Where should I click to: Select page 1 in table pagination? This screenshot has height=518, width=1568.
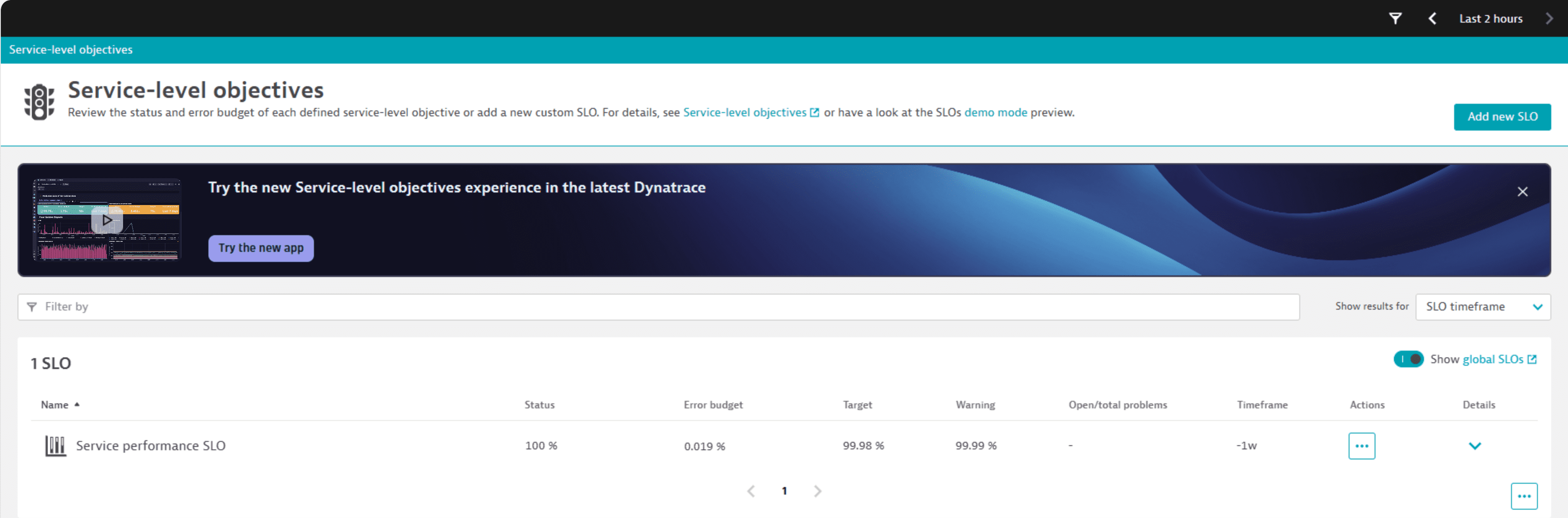pyautogui.click(x=784, y=491)
